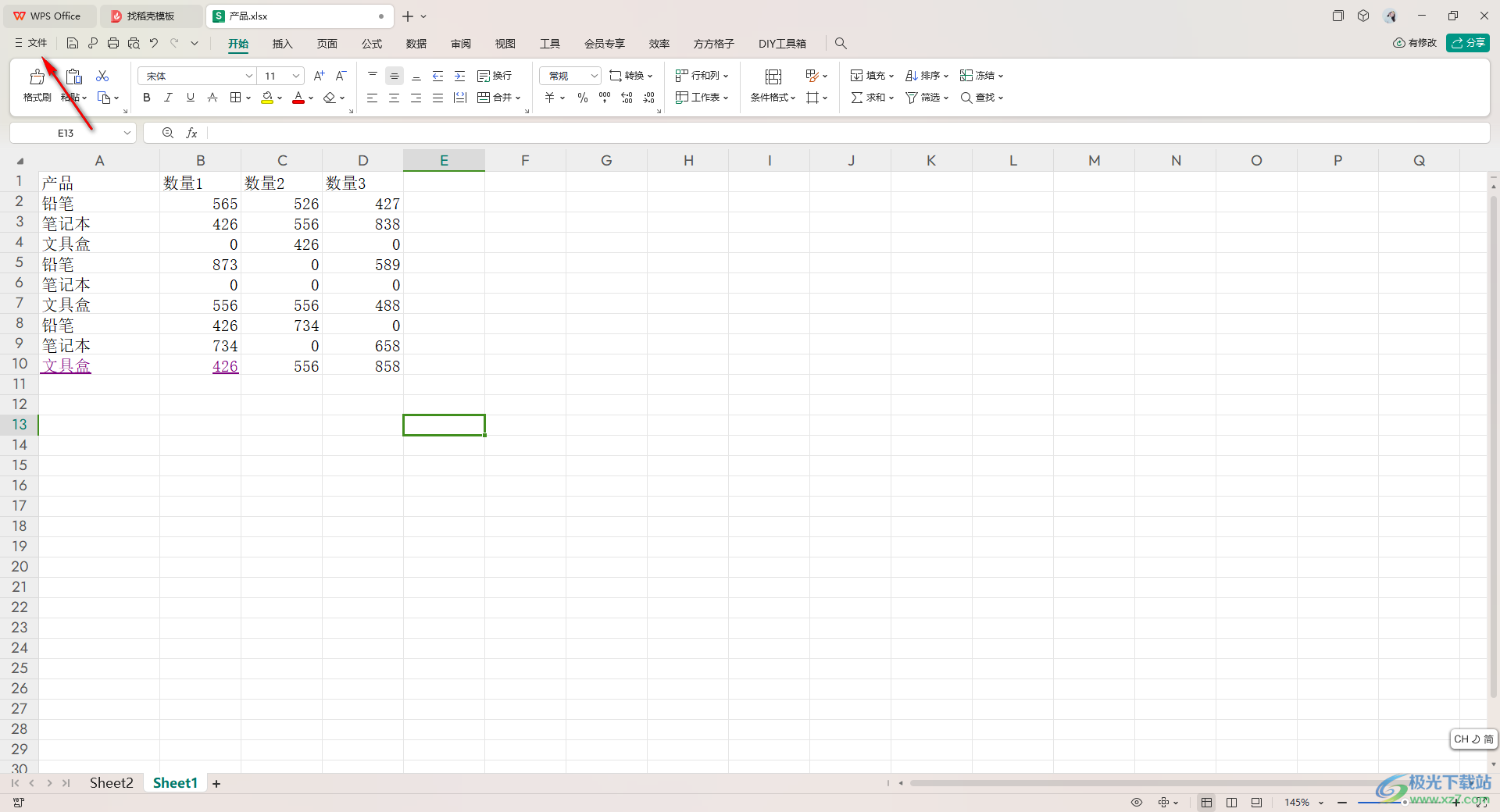Click the 分享 Share button
1500x812 pixels.
point(1468,43)
